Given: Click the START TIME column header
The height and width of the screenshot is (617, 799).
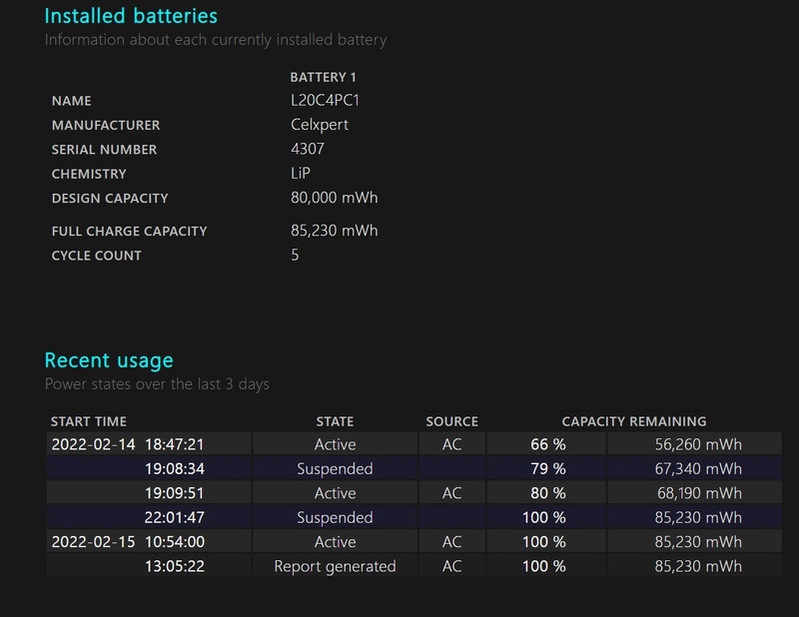Looking at the screenshot, I should [89, 421].
